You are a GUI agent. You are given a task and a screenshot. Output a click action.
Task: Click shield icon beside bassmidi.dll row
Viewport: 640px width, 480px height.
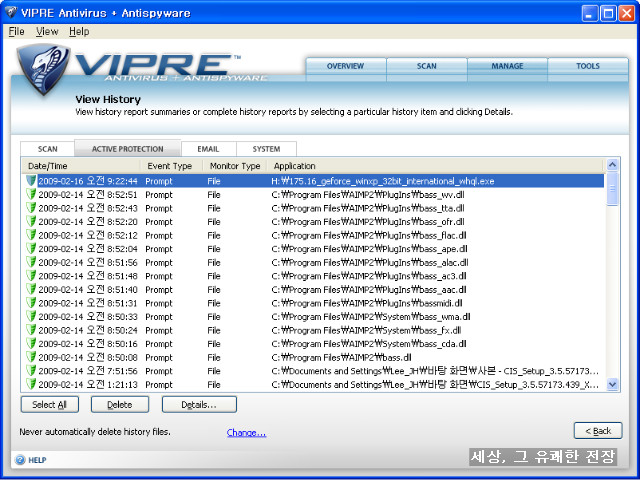point(31,303)
